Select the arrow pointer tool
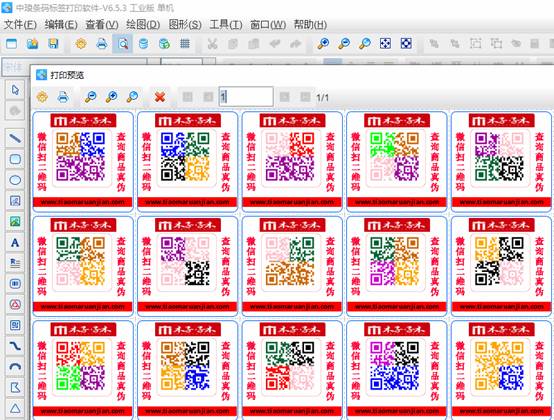Screen dimensions: 554x420 [15, 90]
